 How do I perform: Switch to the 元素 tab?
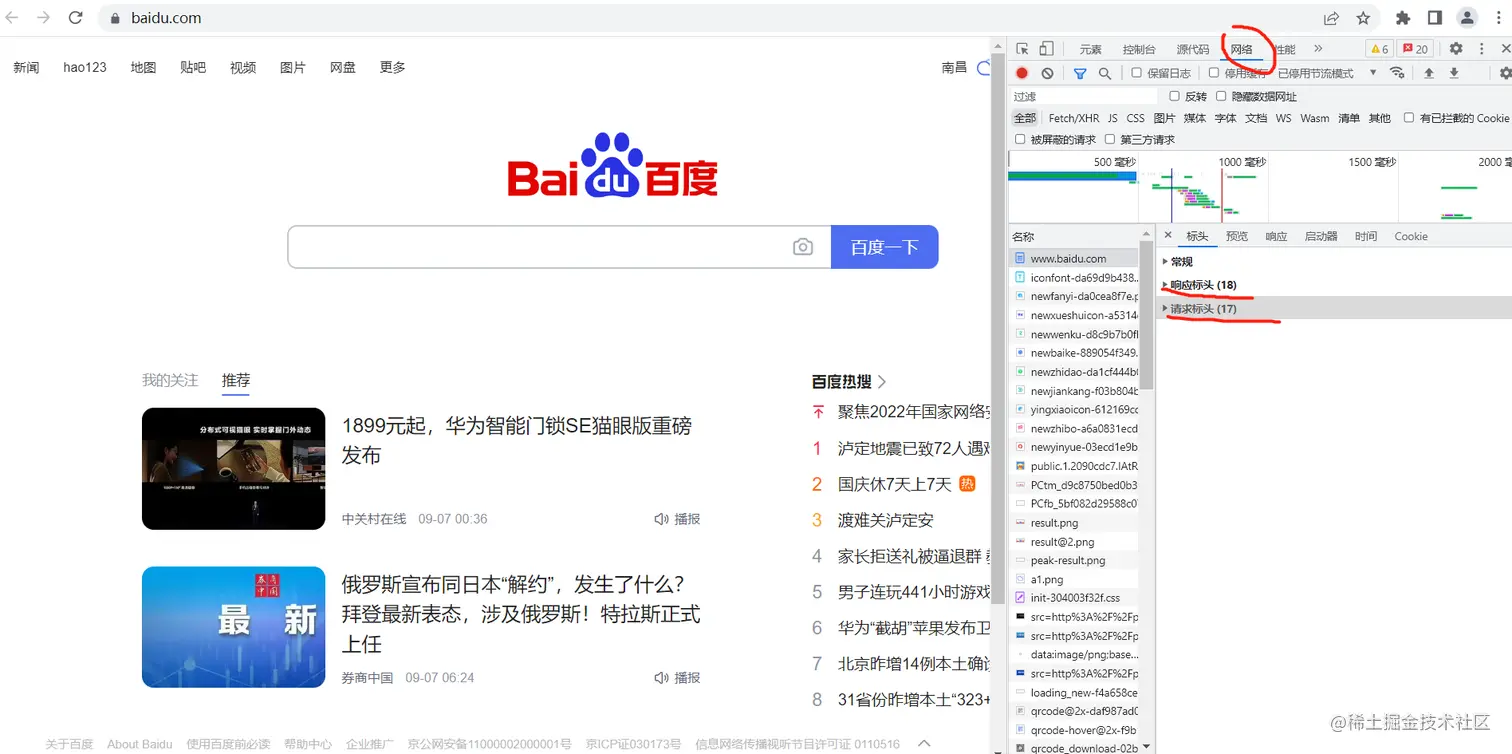coord(1090,49)
